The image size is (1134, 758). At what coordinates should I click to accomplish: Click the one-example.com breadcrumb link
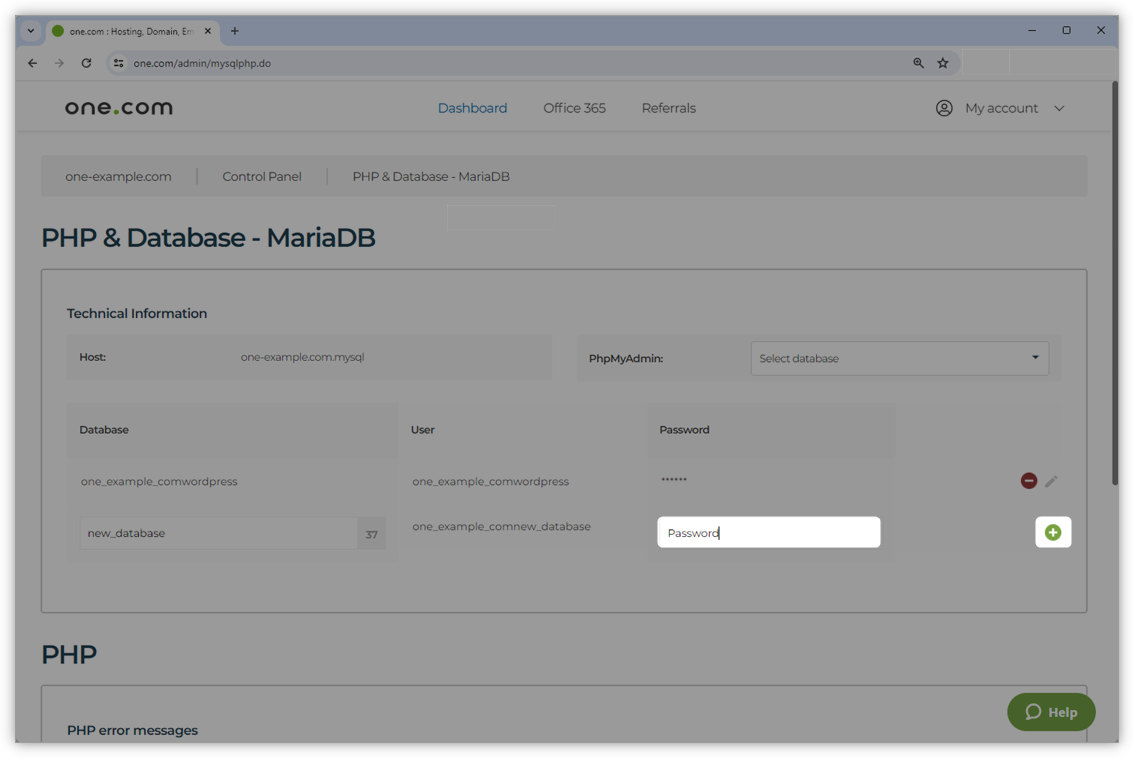pyautogui.click(x=118, y=176)
